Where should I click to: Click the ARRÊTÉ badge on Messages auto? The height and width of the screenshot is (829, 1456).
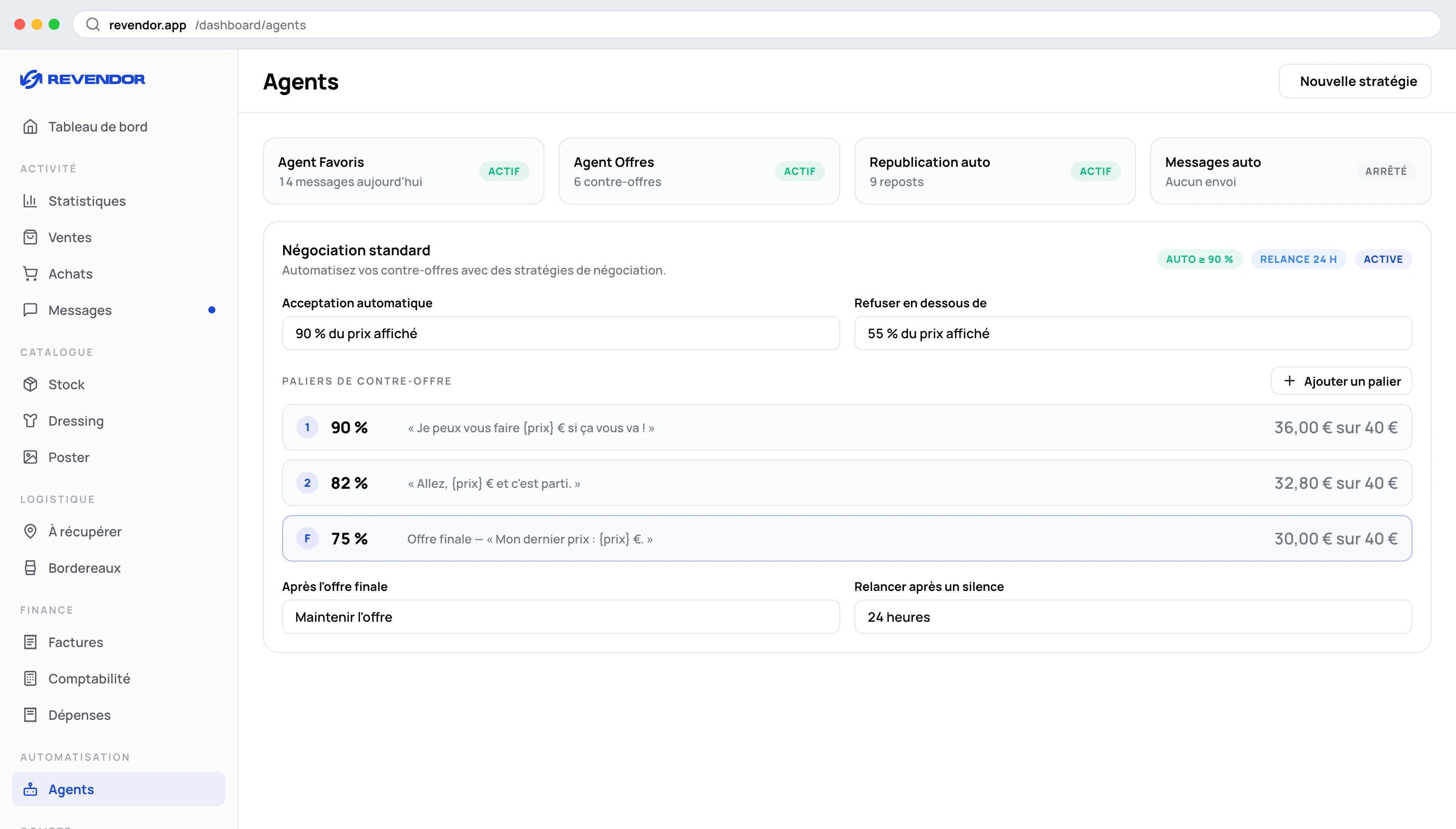click(1386, 171)
